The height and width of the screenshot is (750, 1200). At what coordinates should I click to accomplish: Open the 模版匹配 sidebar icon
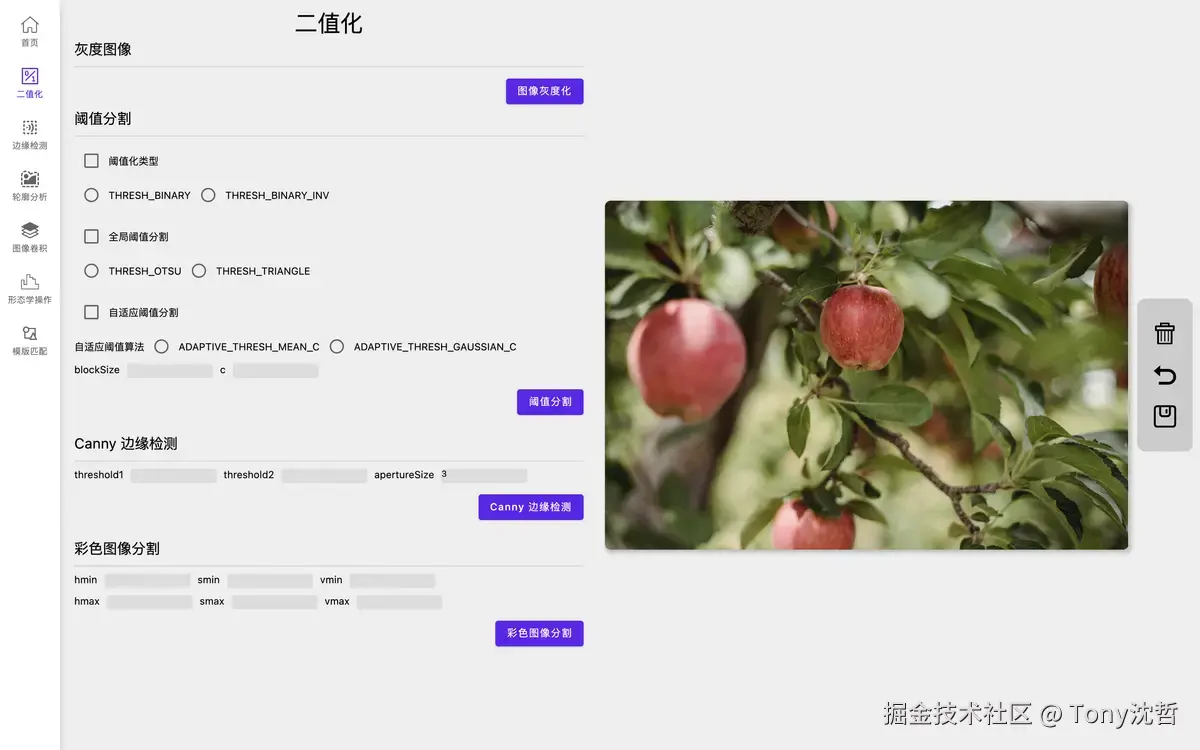29,339
